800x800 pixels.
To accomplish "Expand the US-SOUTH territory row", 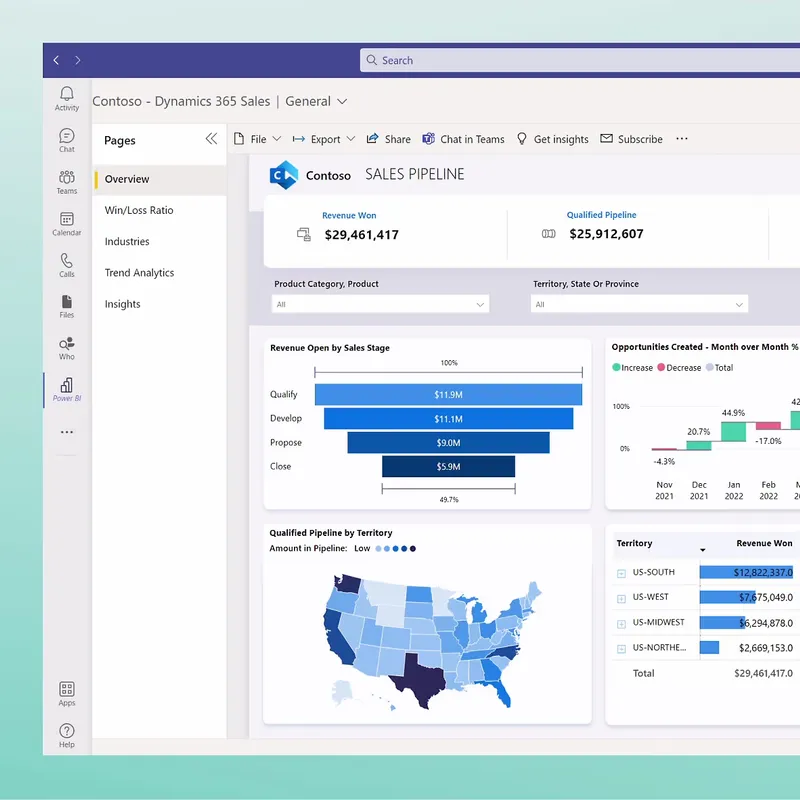I will point(621,573).
